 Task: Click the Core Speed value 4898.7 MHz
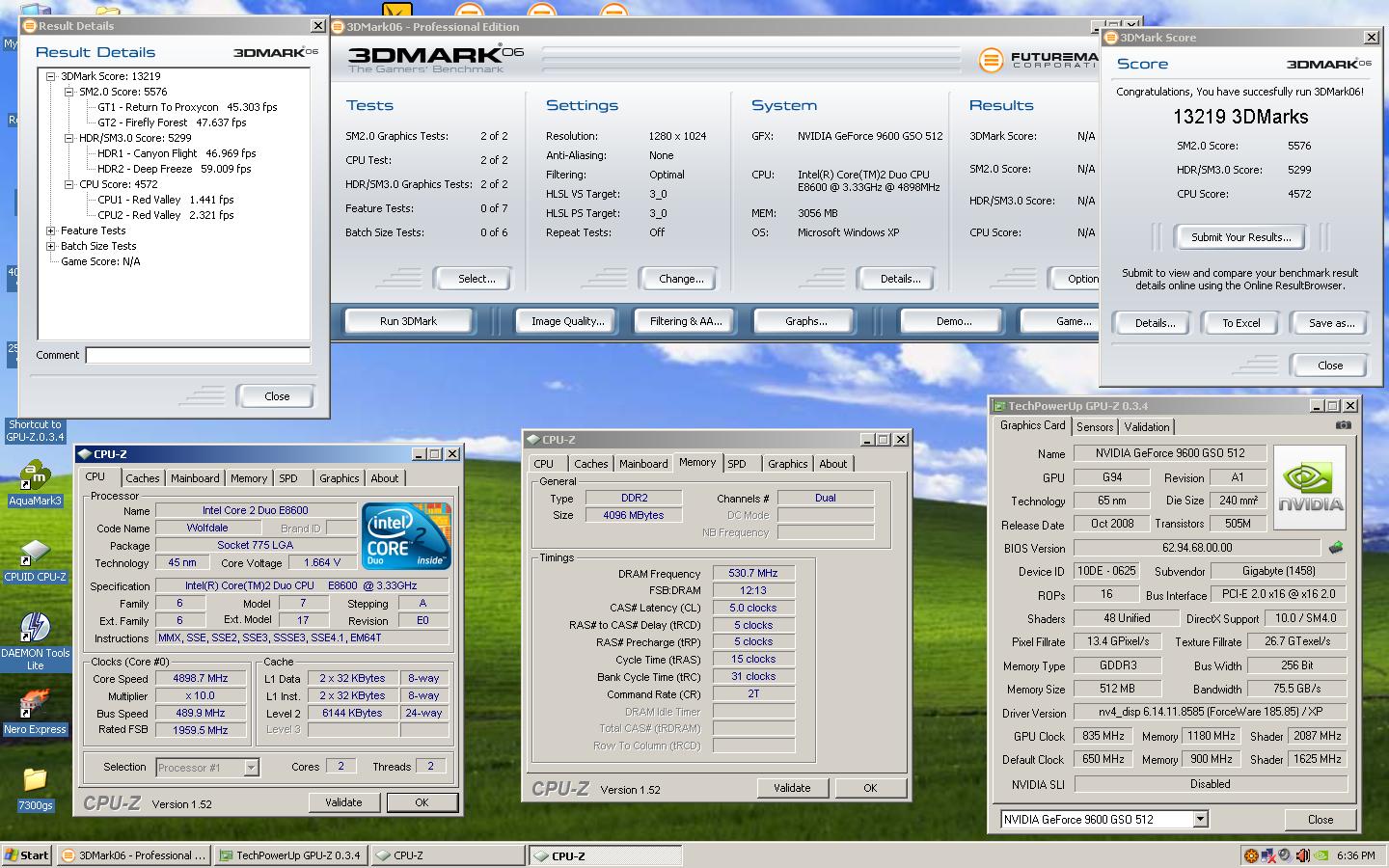click(200, 679)
